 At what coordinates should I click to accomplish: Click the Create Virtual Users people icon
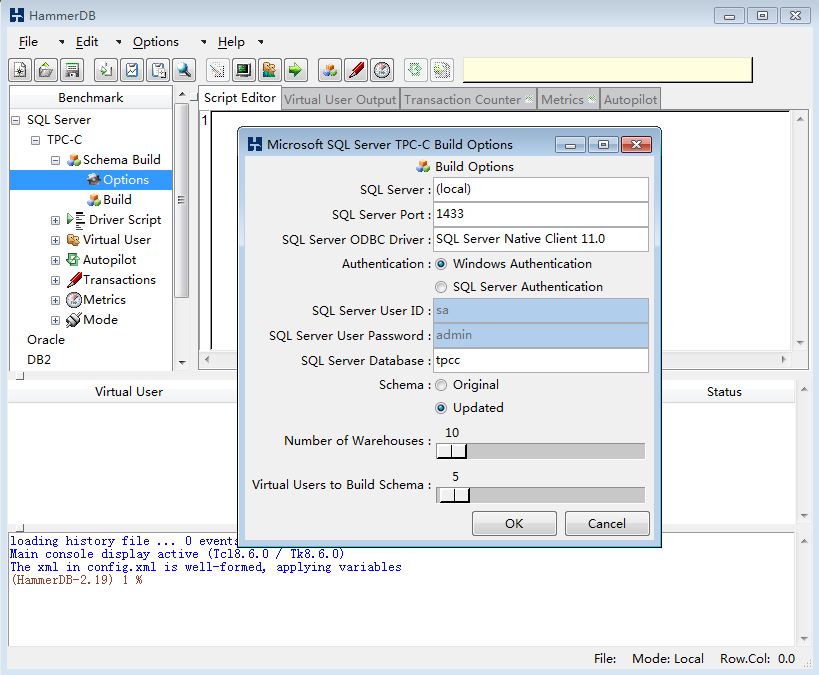pyautogui.click(x=270, y=69)
